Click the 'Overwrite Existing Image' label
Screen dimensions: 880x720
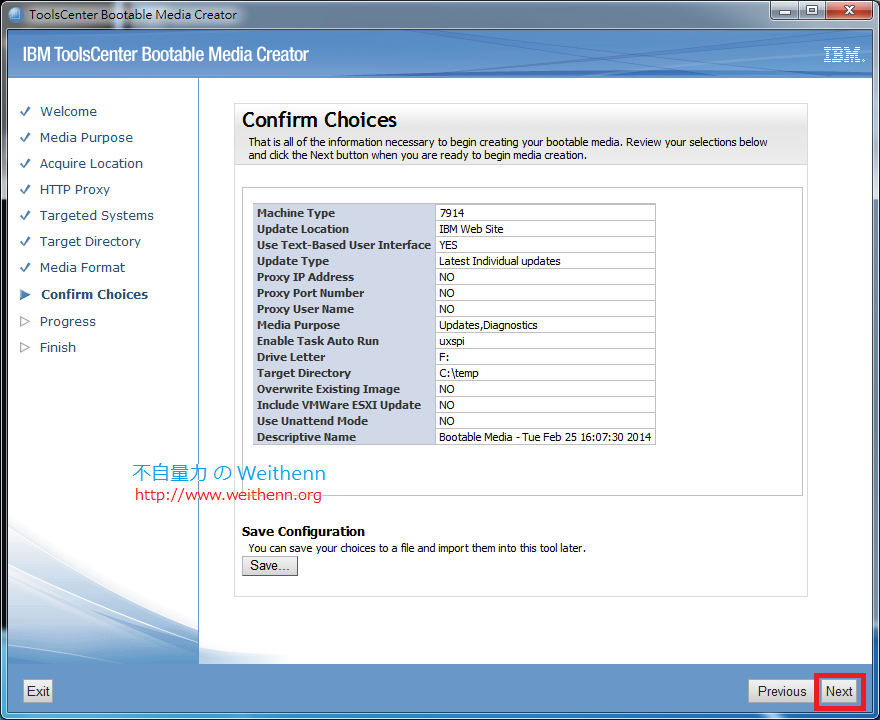328,389
